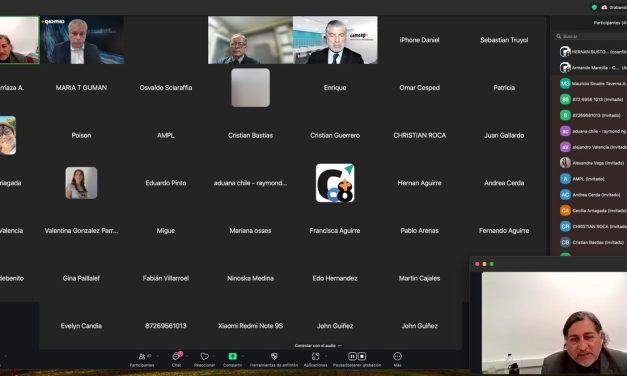Select HERNAN BUSTO participant entry
The image size is (627, 376).
[593, 52]
